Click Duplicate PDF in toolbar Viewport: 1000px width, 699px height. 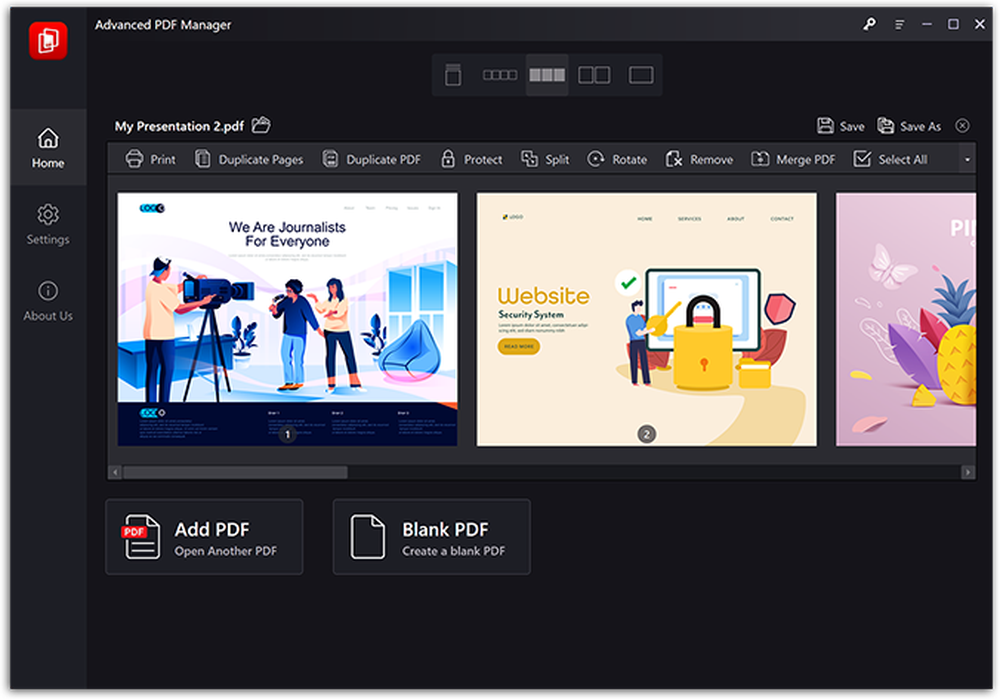371,159
